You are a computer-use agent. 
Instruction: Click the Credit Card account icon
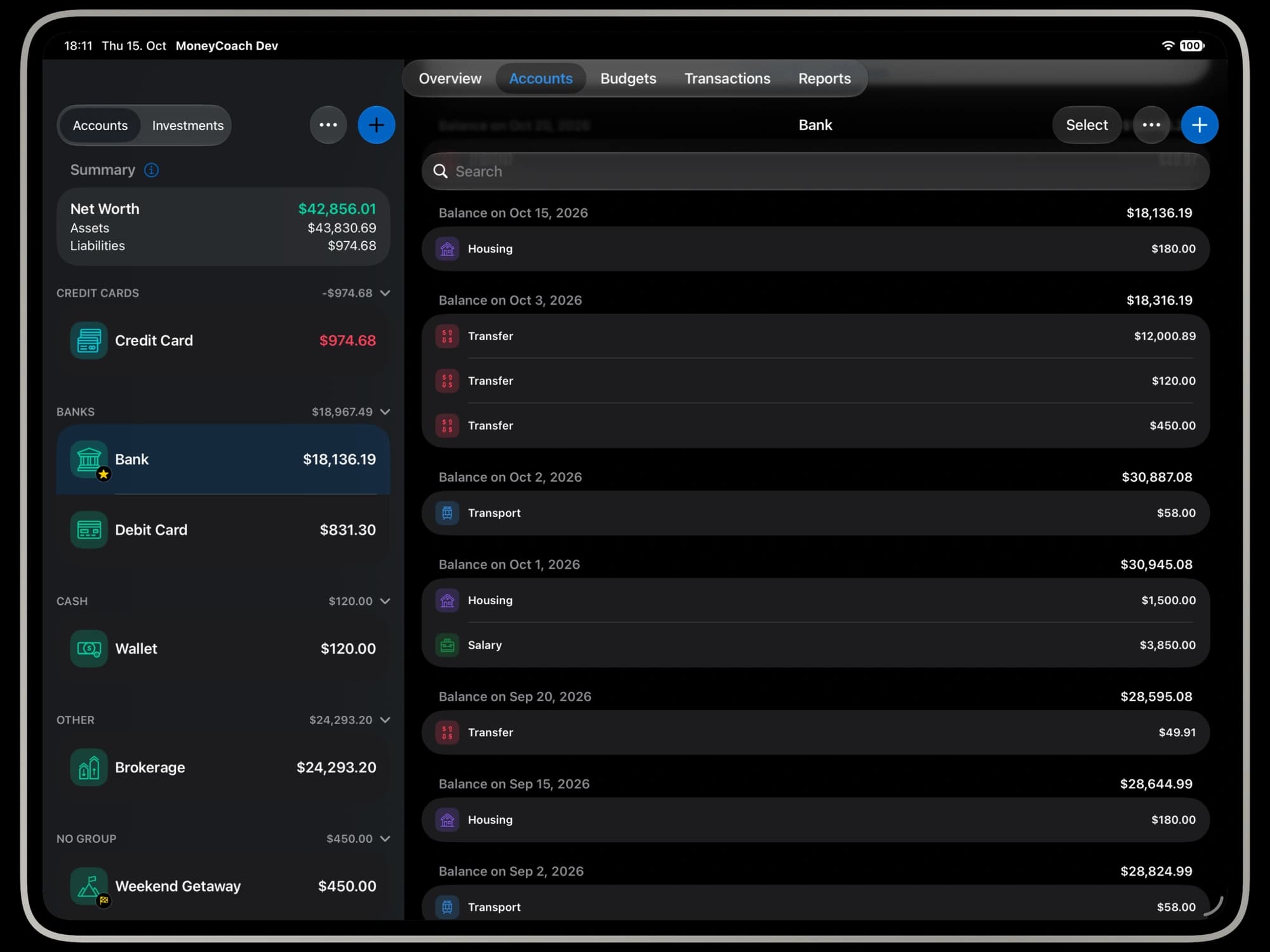tap(89, 341)
